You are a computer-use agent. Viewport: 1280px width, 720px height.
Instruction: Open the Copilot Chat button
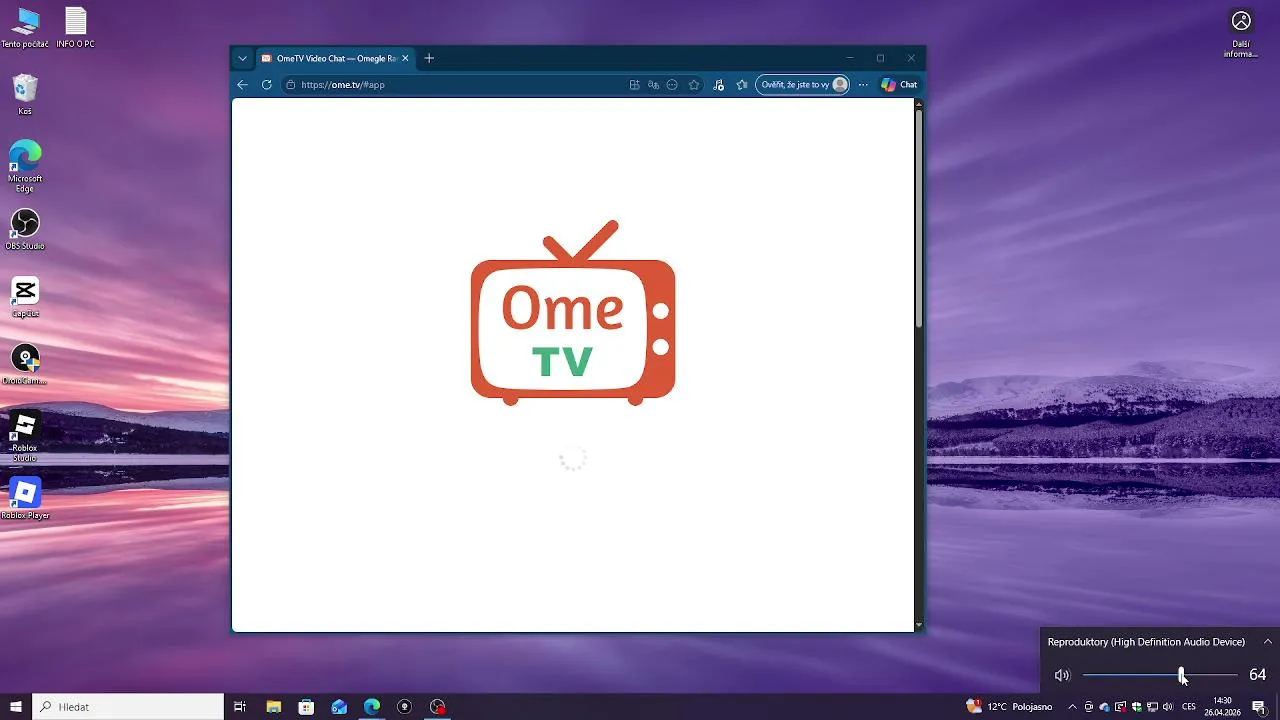899,85
